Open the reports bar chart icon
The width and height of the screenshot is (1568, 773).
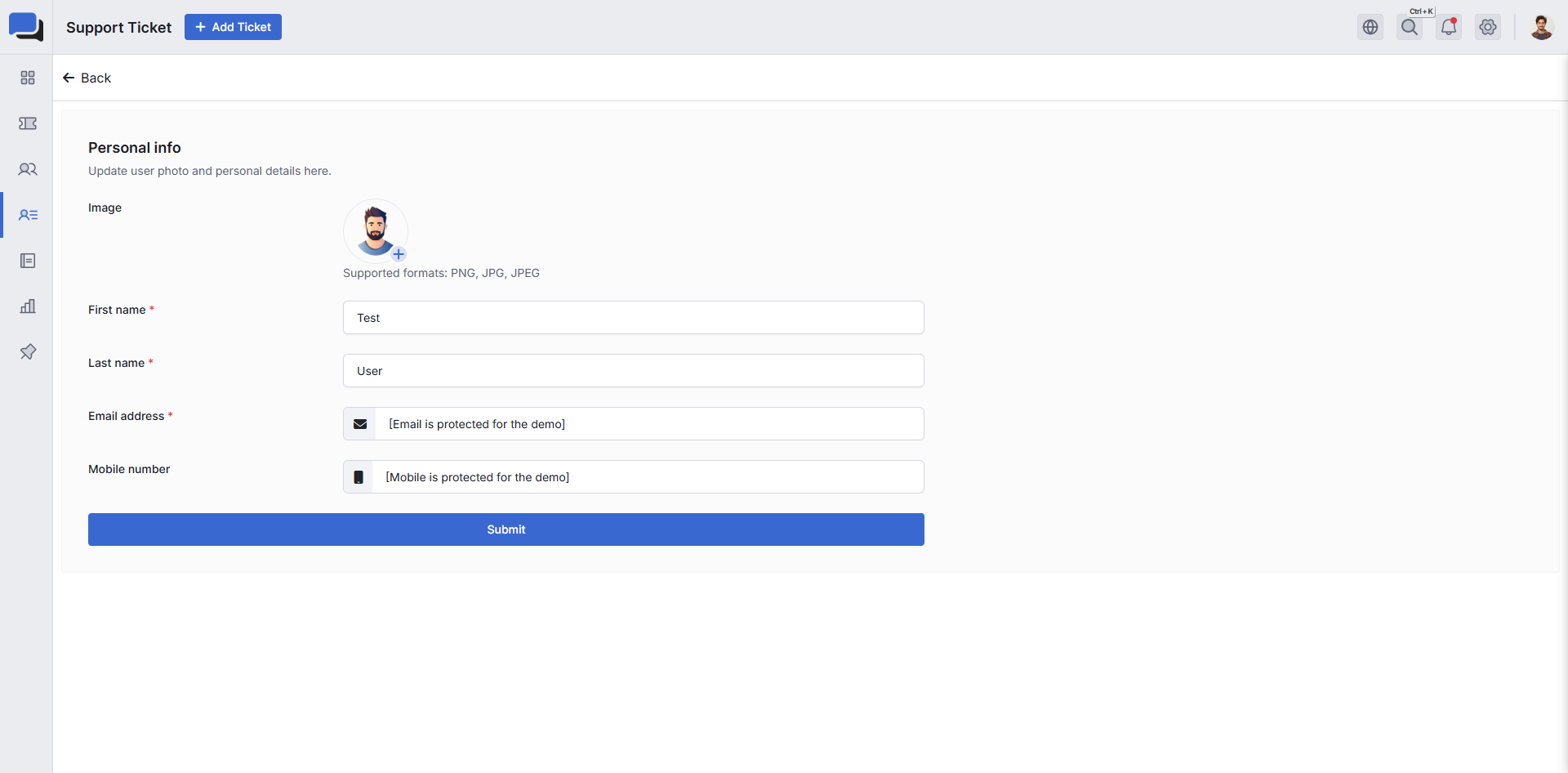coord(28,306)
